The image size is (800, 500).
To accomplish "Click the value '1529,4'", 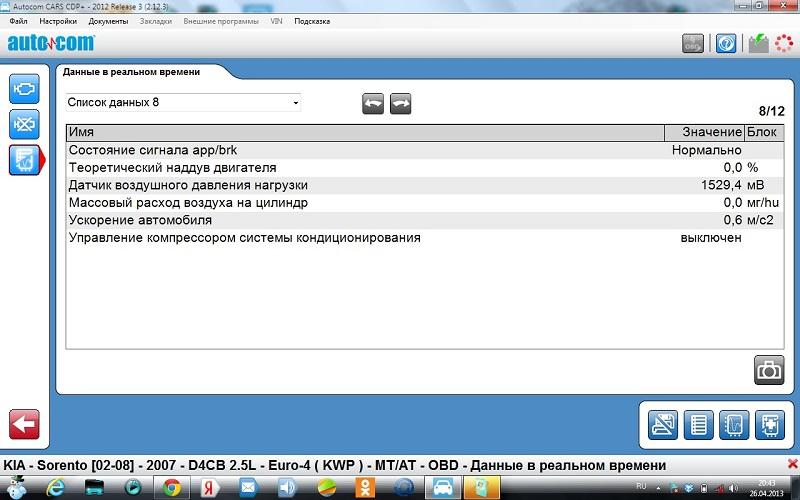I will tap(721, 185).
